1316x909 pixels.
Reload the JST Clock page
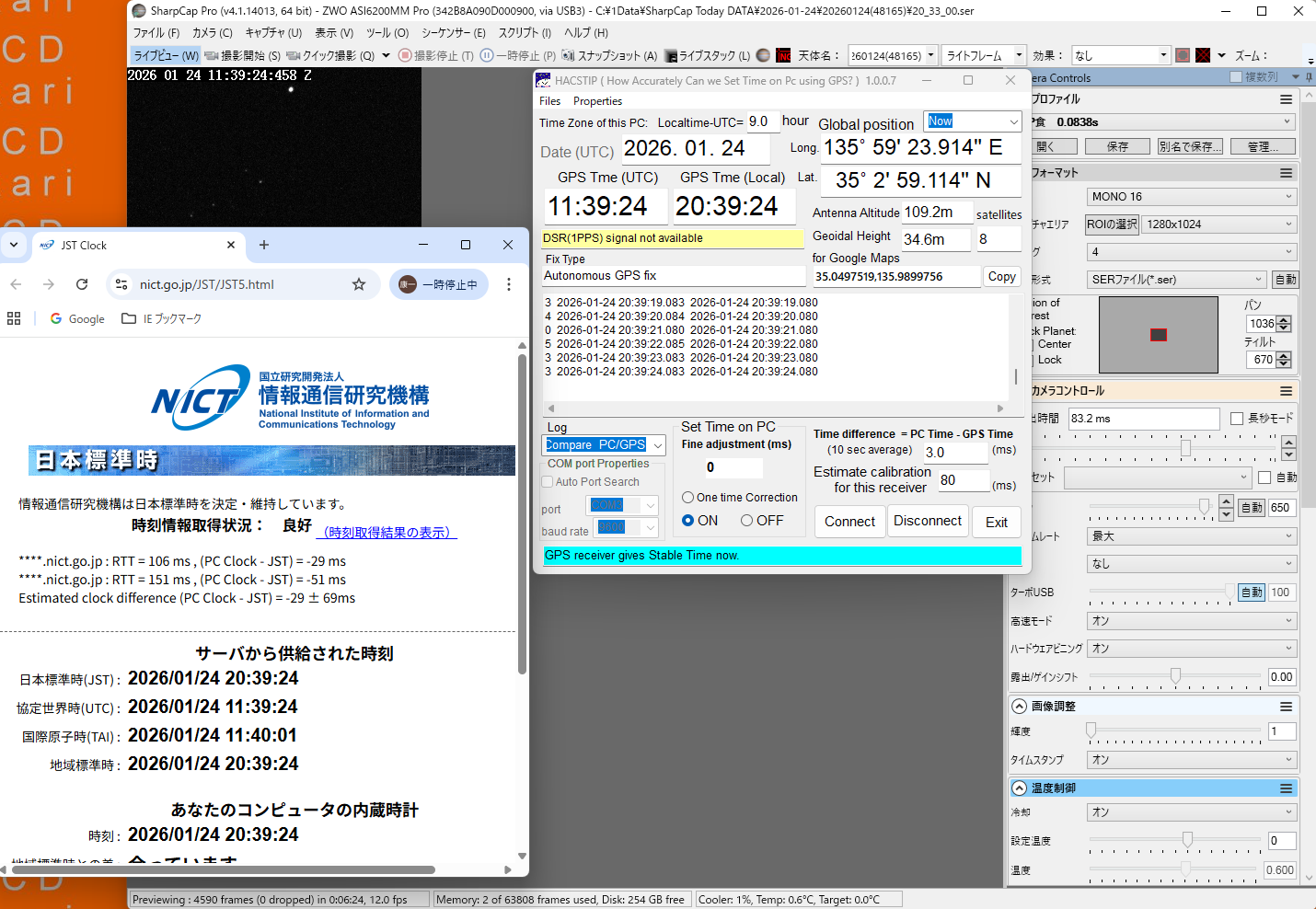pos(82,284)
